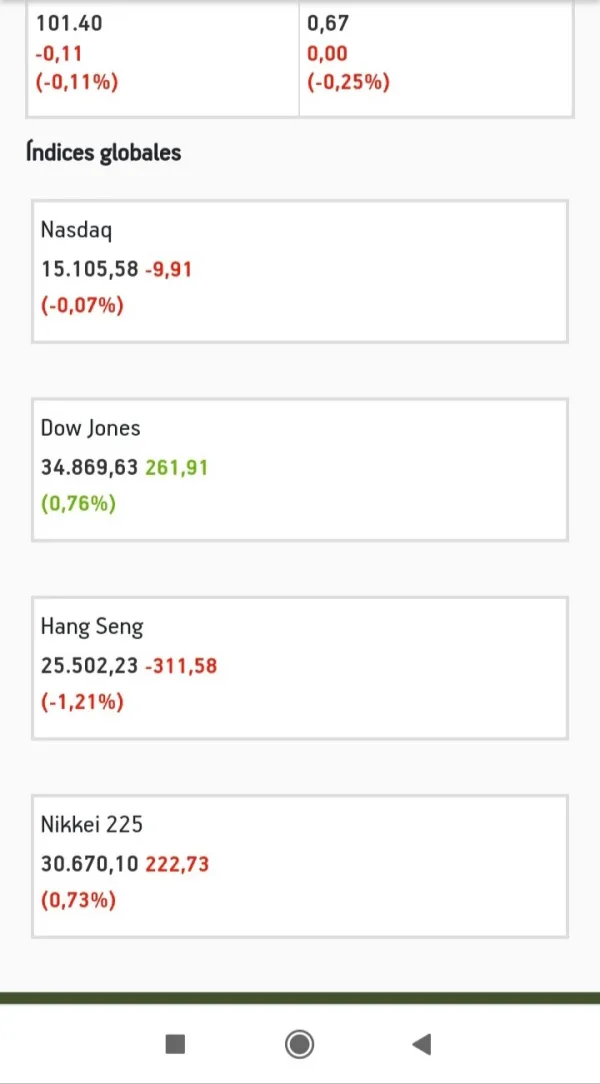
Task: Click the 0,67 quote value at top
Action: (328, 23)
